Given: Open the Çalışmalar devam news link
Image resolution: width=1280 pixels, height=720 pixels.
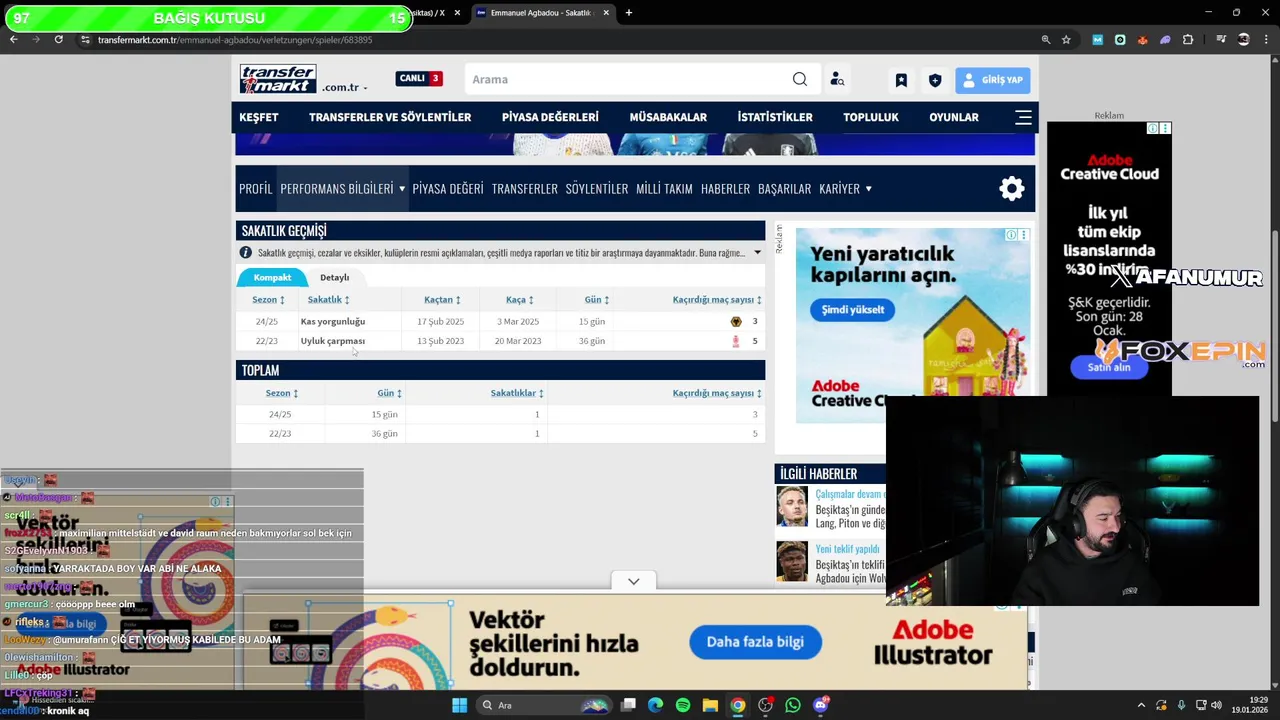Looking at the screenshot, I should point(849,494).
